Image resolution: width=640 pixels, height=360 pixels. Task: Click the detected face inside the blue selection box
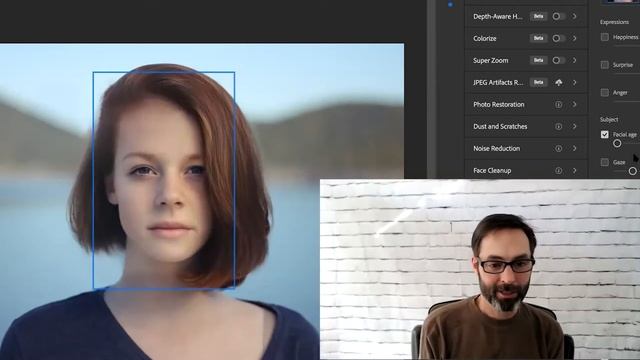pyautogui.click(x=164, y=180)
